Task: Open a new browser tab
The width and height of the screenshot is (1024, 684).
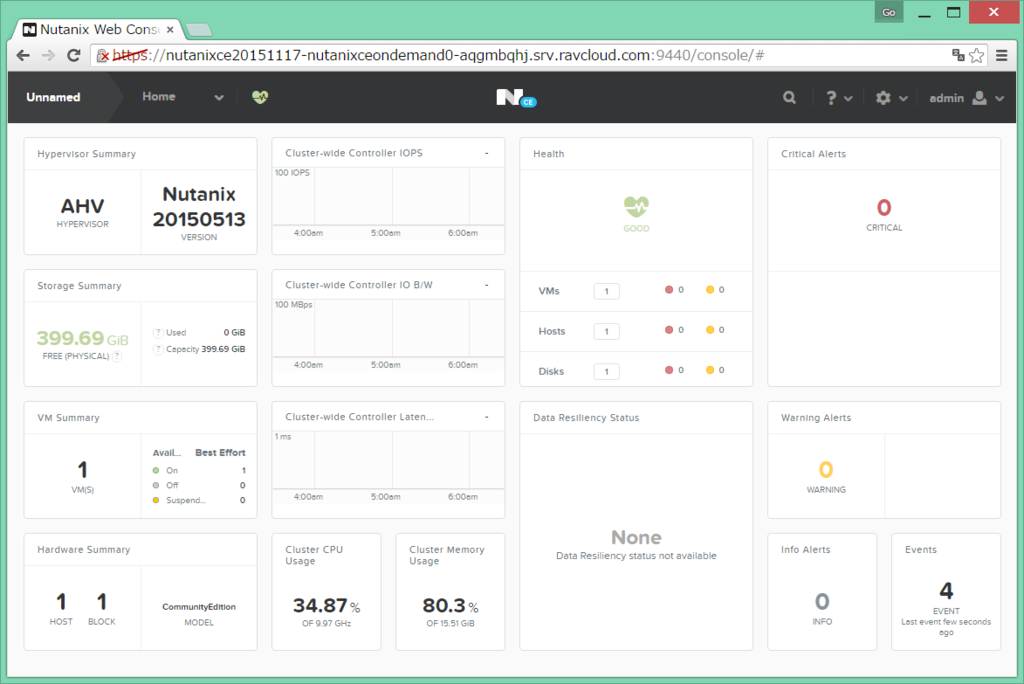Action: [x=199, y=29]
